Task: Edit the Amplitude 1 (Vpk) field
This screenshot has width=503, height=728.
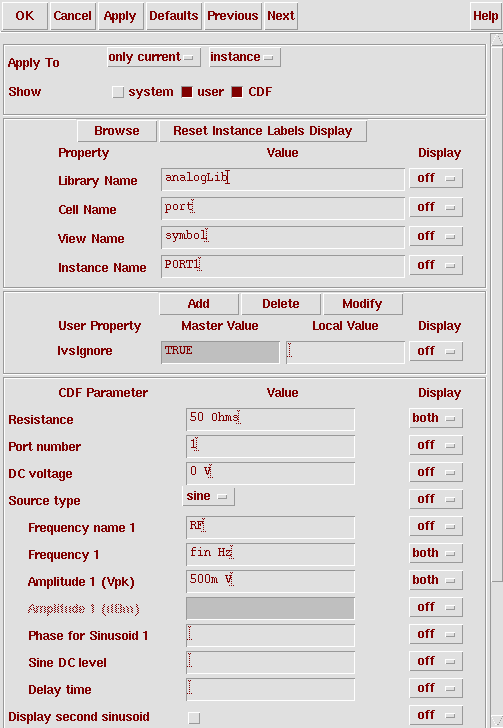Action: 270,581
